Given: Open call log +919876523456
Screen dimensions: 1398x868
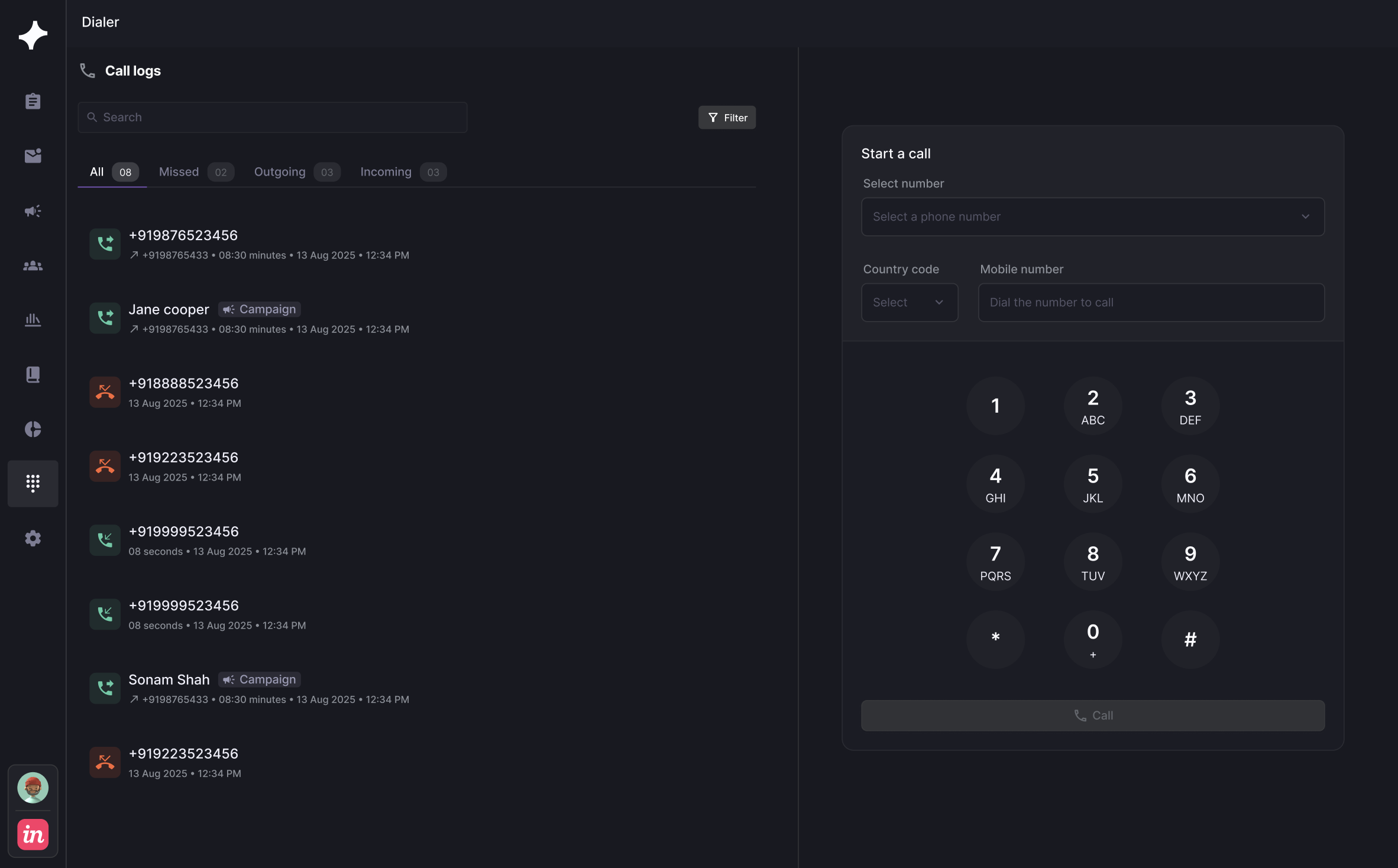Looking at the screenshot, I should [416, 244].
